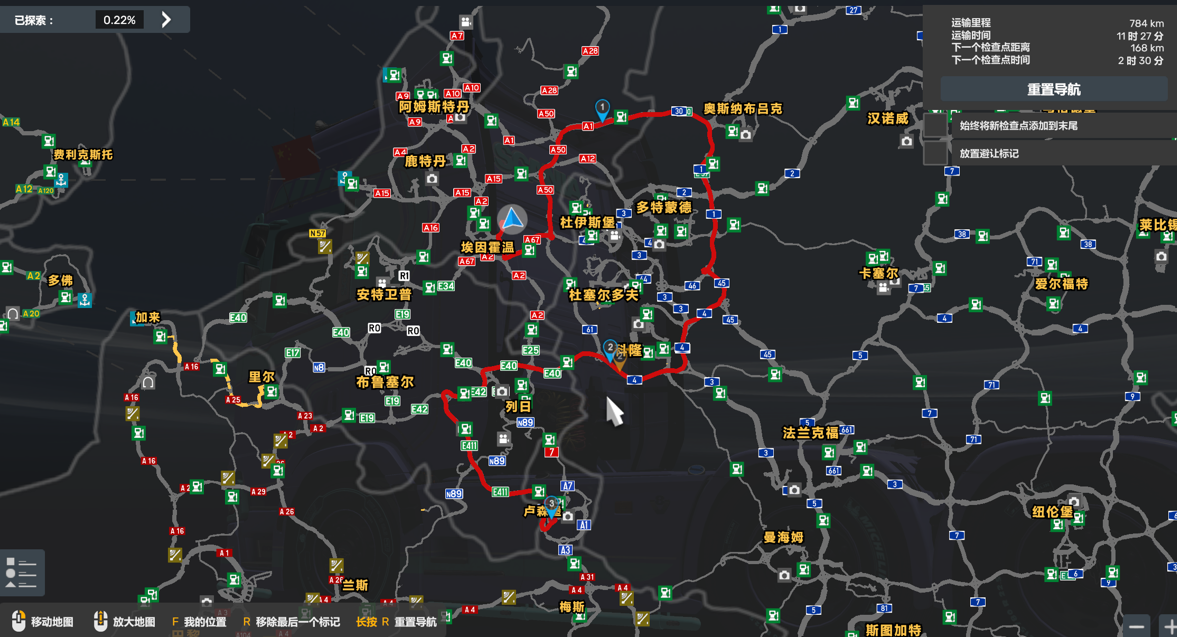
Task: Select waypoint marker 1 on the route
Action: click(x=602, y=110)
